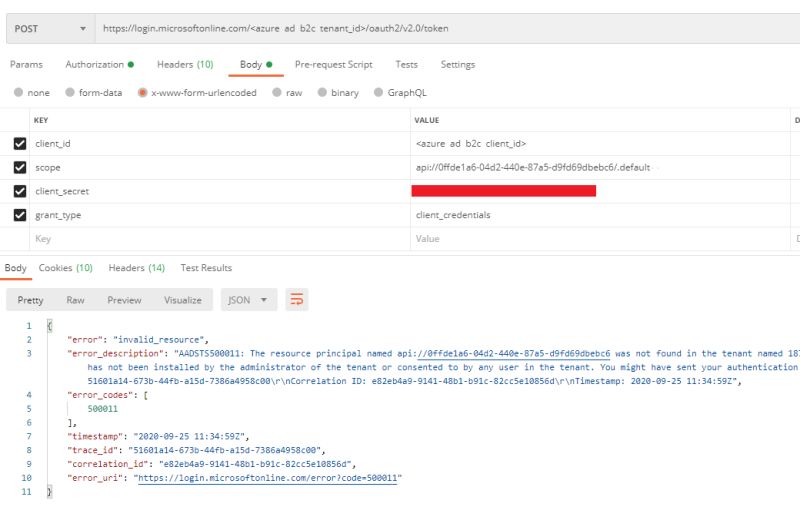The width and height of the screenshot is (800, 530).
Task: Edit the request URL field
Action: [447, 29]
